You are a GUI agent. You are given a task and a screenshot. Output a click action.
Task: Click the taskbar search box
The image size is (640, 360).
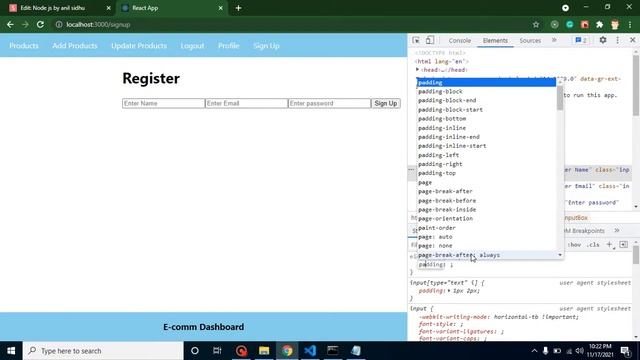103,351
